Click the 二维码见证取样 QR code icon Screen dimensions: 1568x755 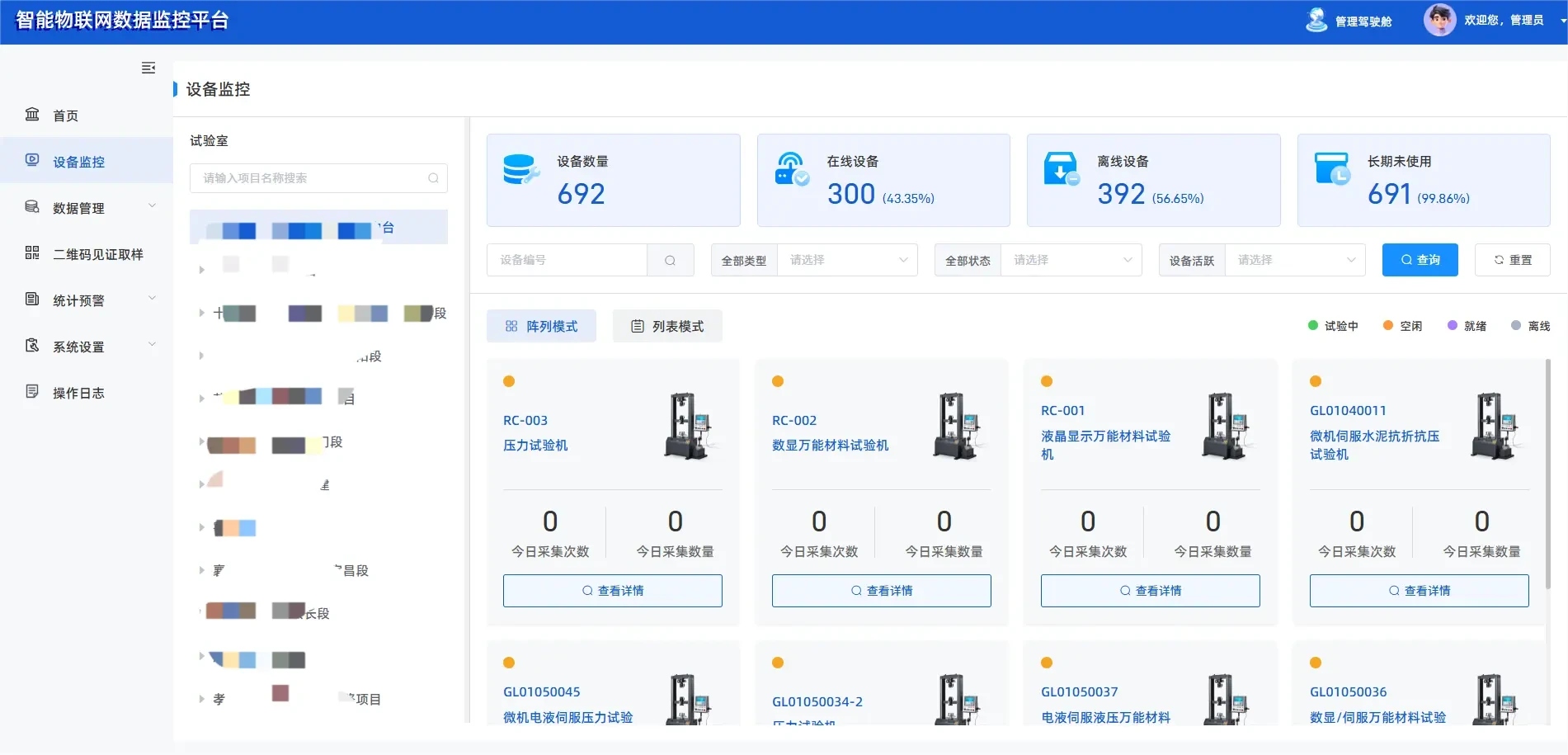[32, 252]
